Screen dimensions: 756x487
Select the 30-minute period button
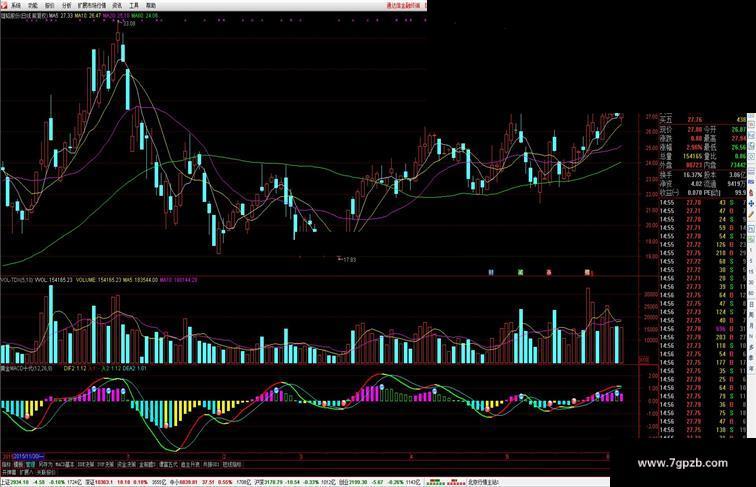[x=751, y=282]
